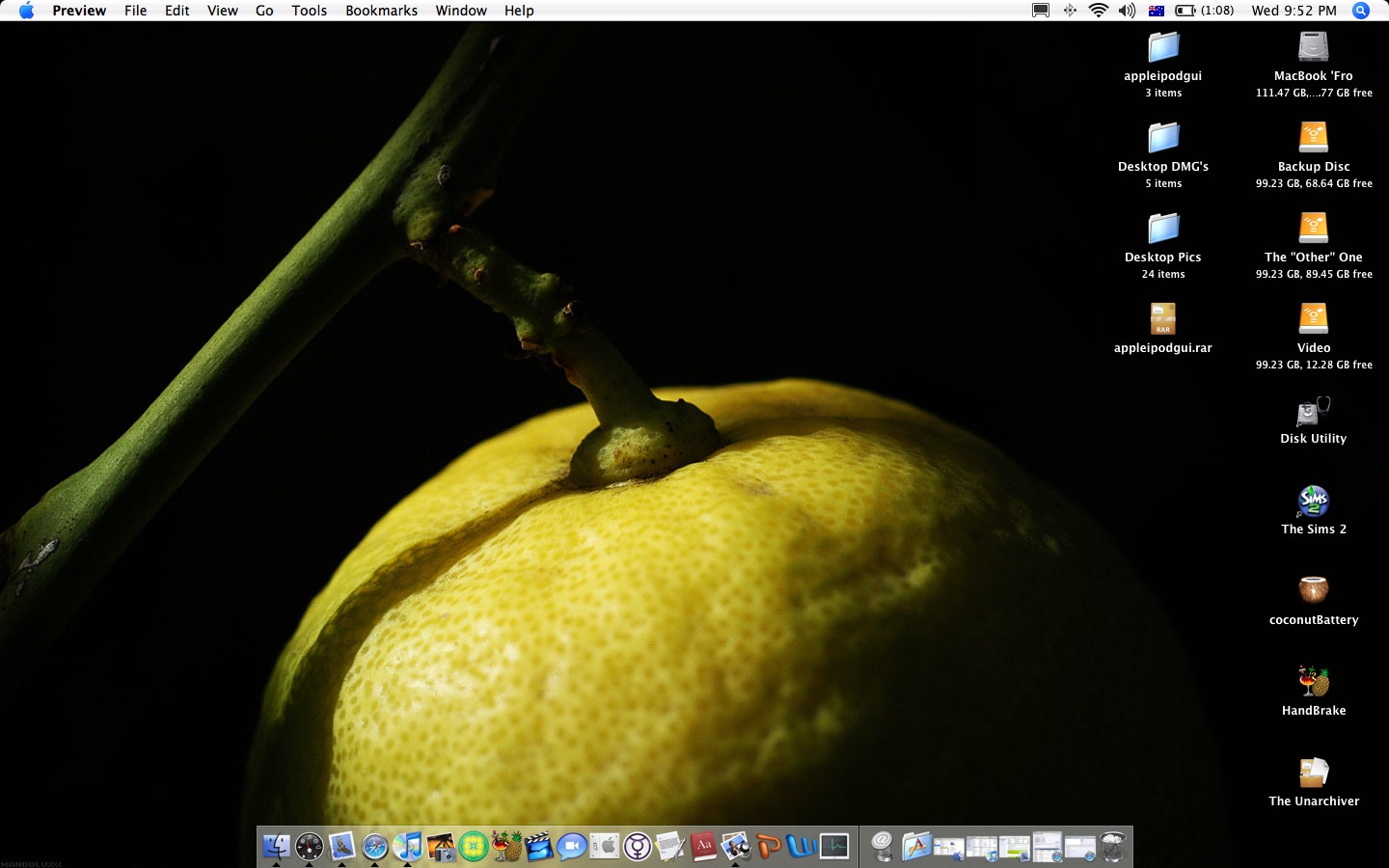Open System Preferences from the Dock
This screenshot has height=868, width=1389.
(x=605, y=847)
